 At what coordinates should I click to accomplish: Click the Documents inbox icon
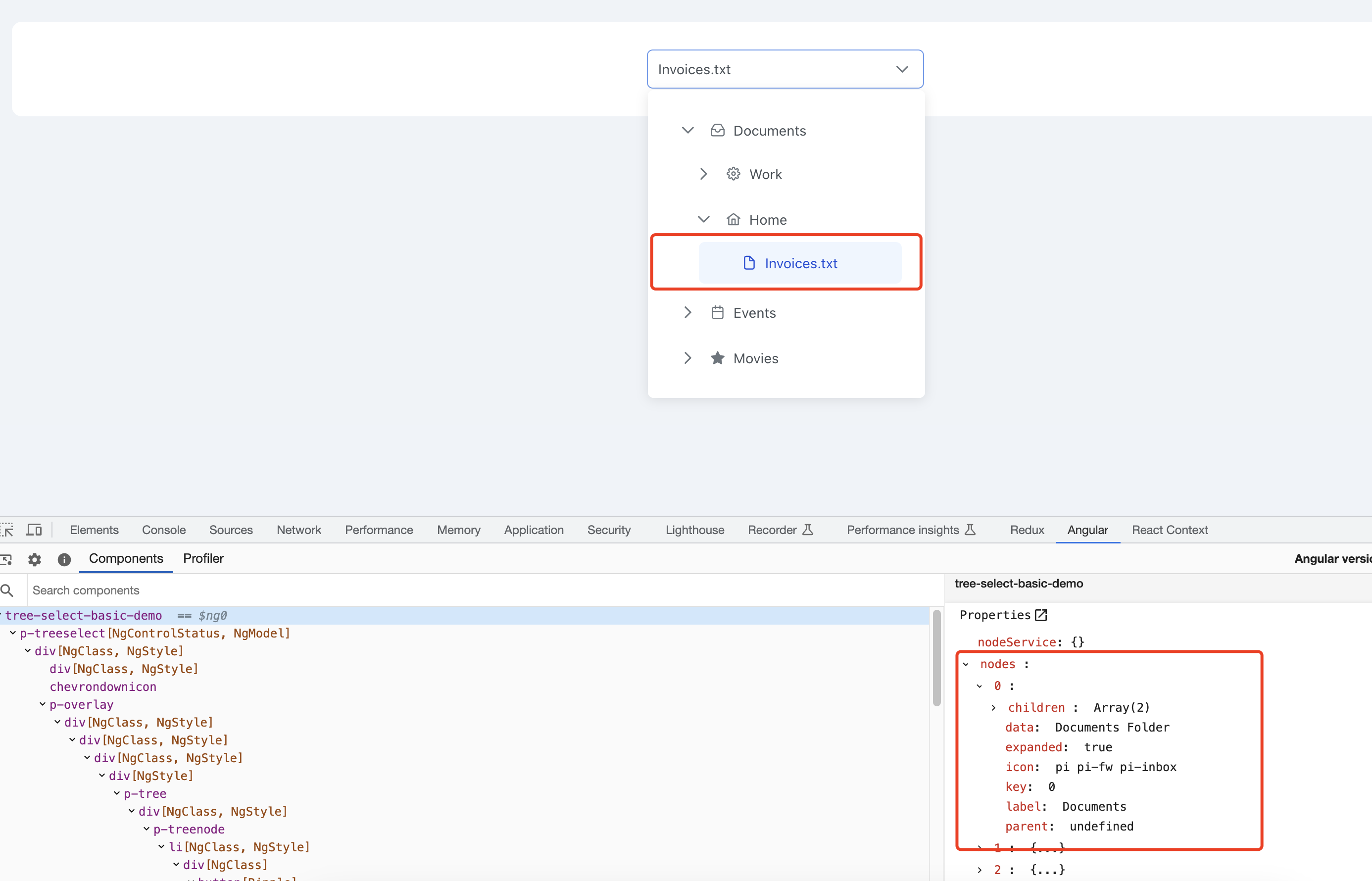pyautogui.click(x=717, y=130)
